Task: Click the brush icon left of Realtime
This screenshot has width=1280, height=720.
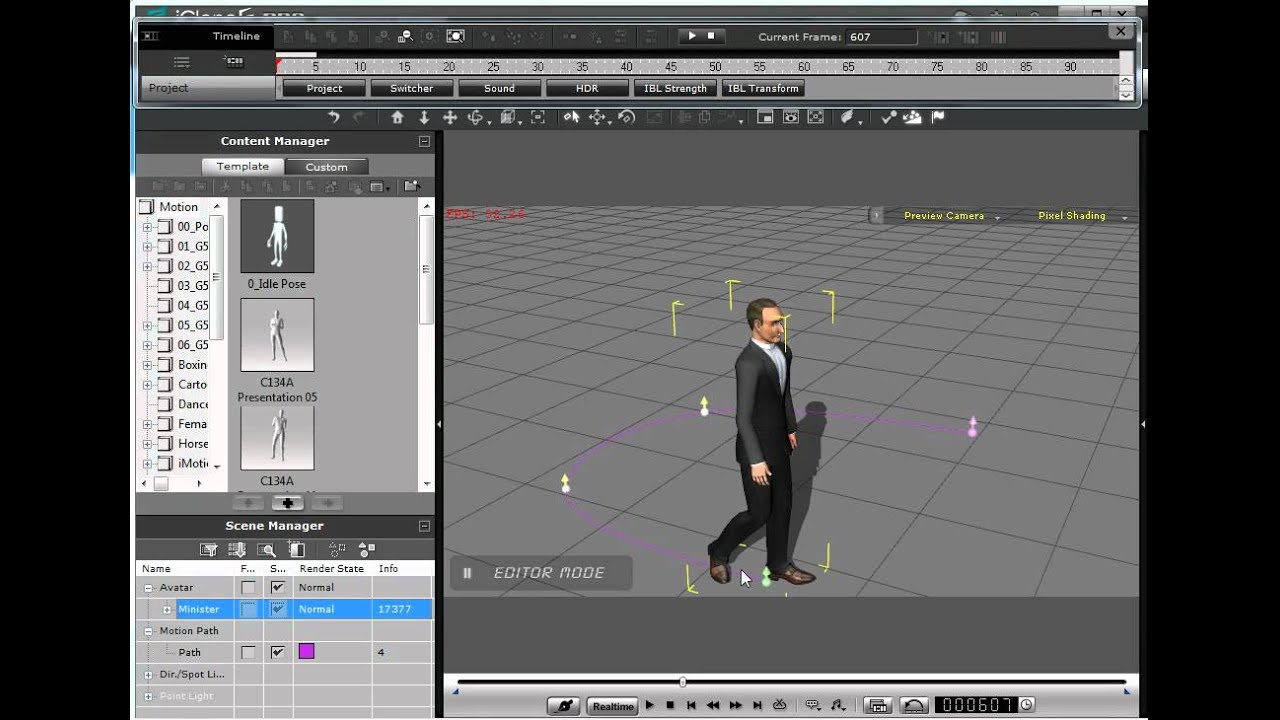Action: click(x=564, y=705)
